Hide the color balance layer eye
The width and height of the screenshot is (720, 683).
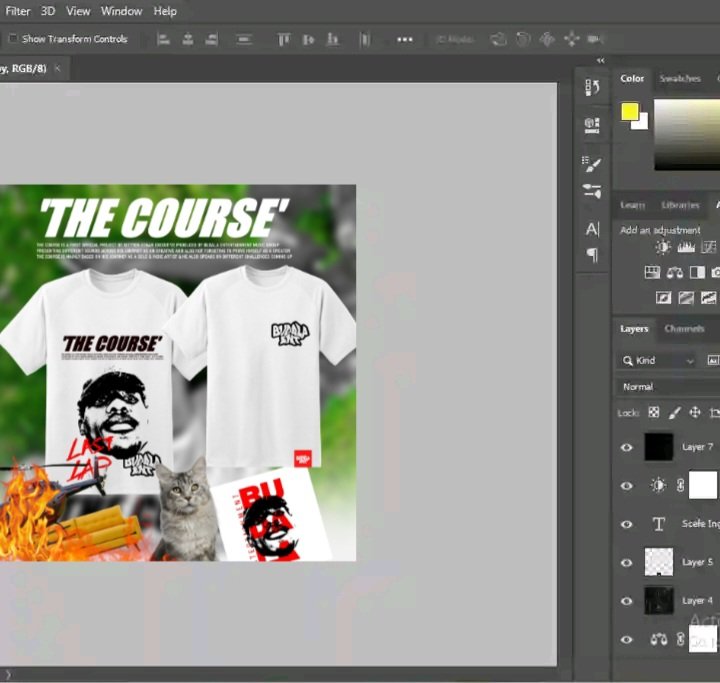(626, 640)
